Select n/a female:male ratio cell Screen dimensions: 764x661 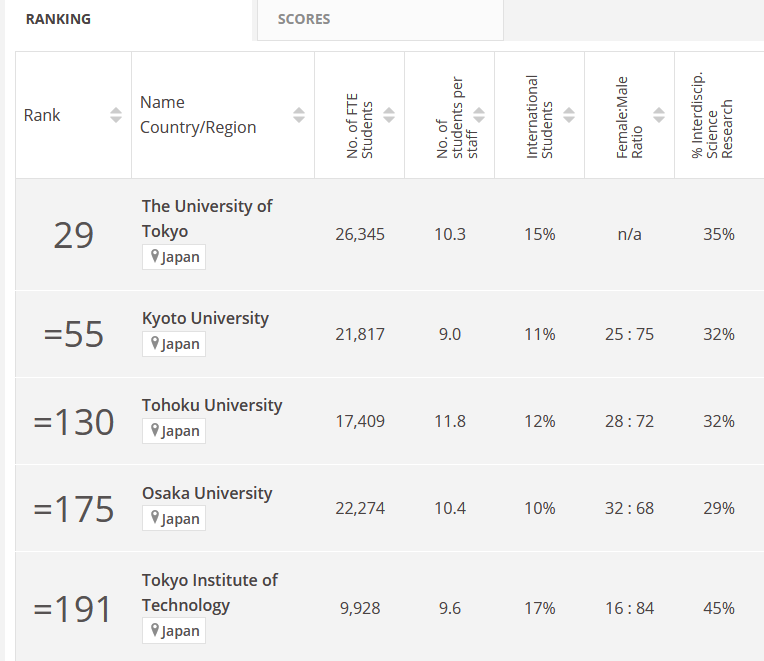pos(630,235)
